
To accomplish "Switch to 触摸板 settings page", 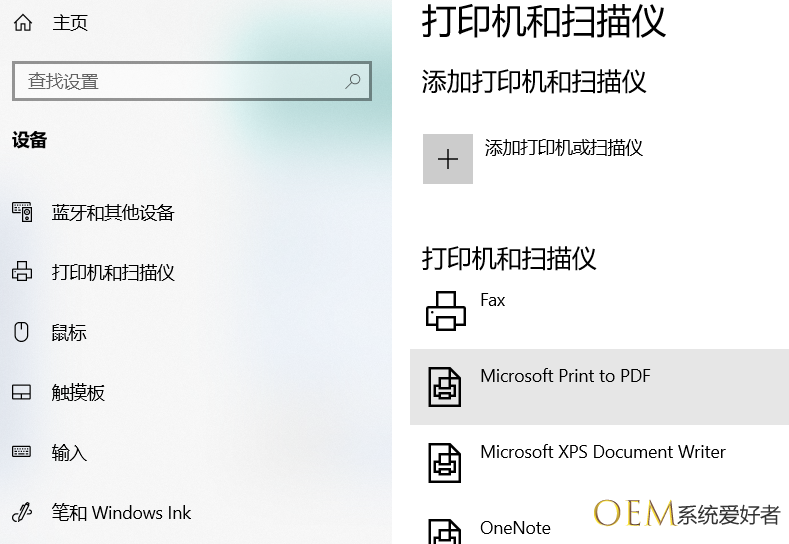I will 78,392.
